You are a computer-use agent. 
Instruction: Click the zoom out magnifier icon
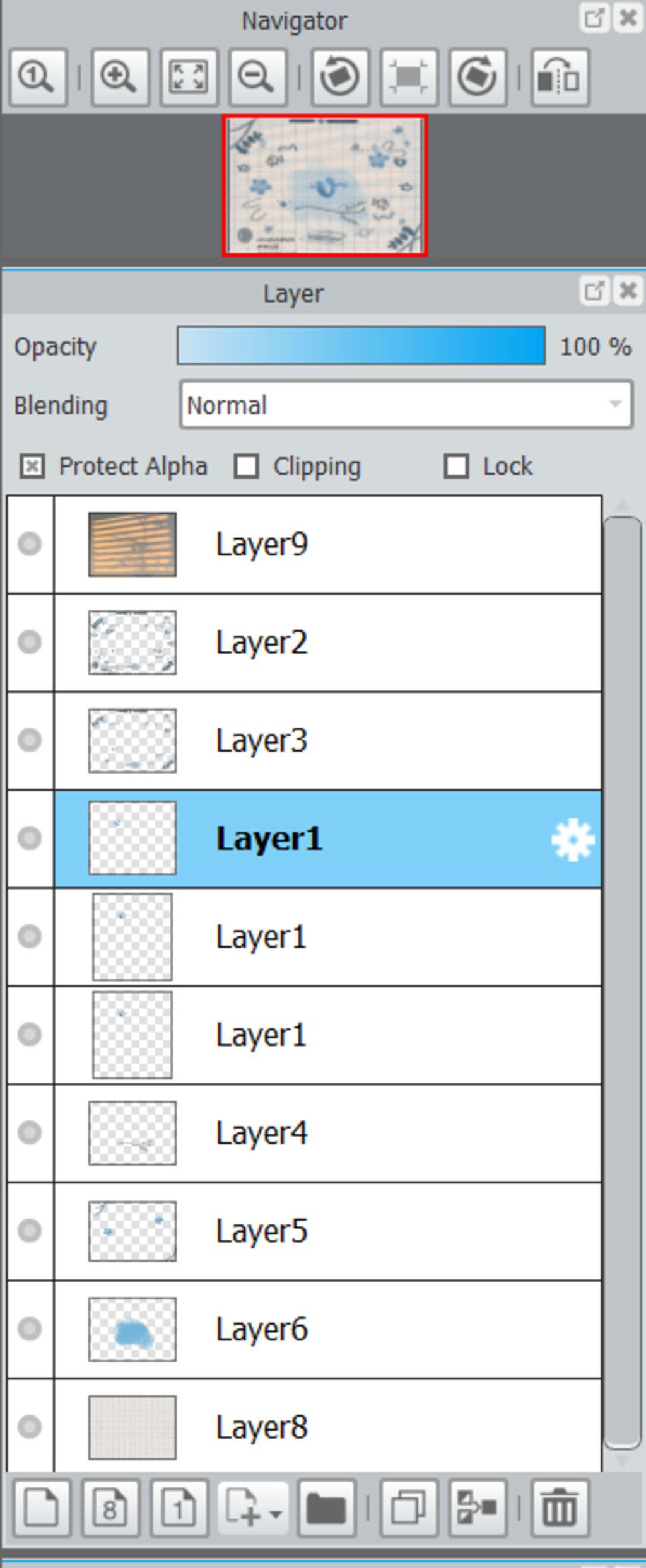coord(257,78)
